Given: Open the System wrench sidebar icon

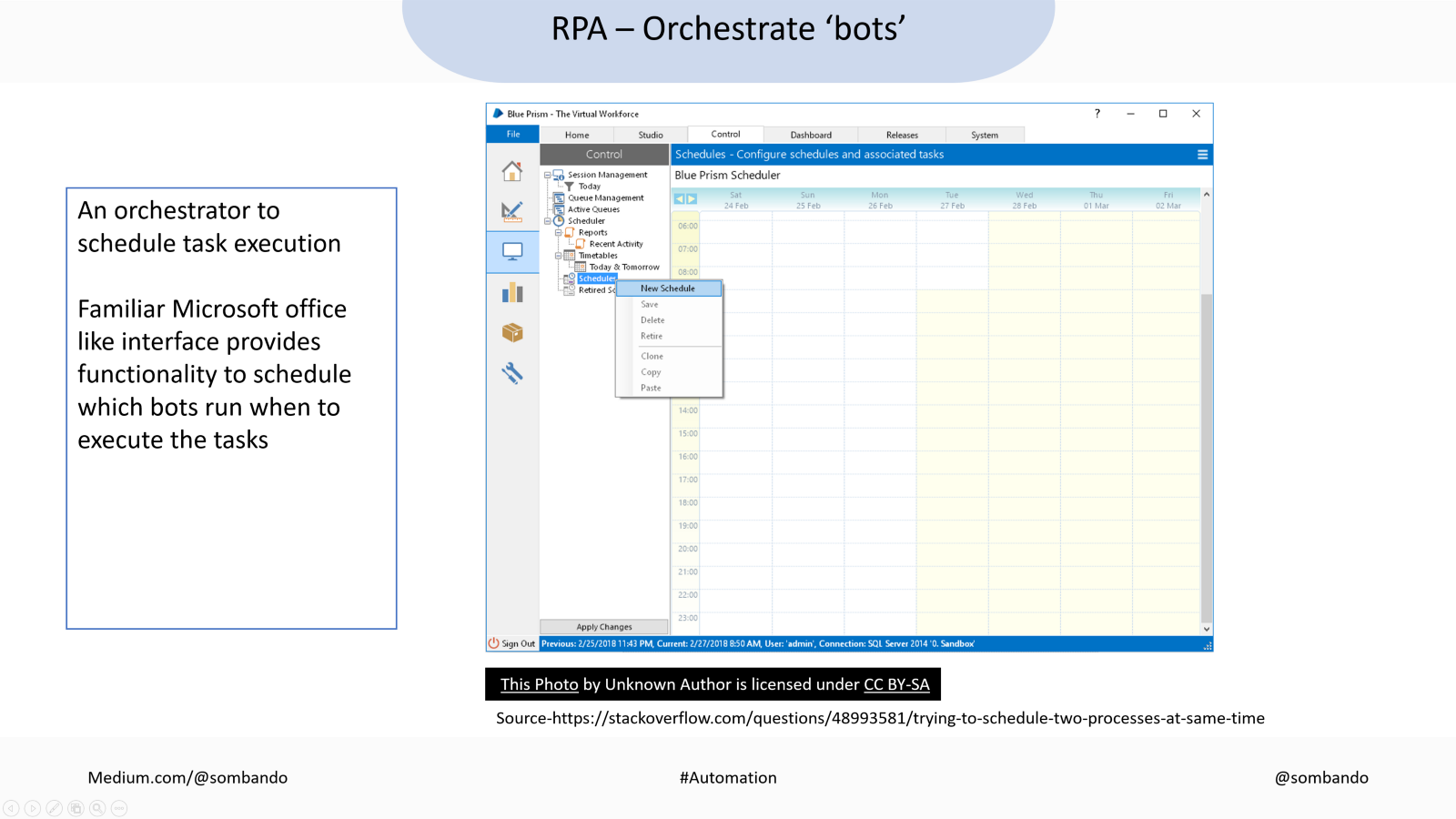Looking at the screenshot, I should (x=512, y=372).
